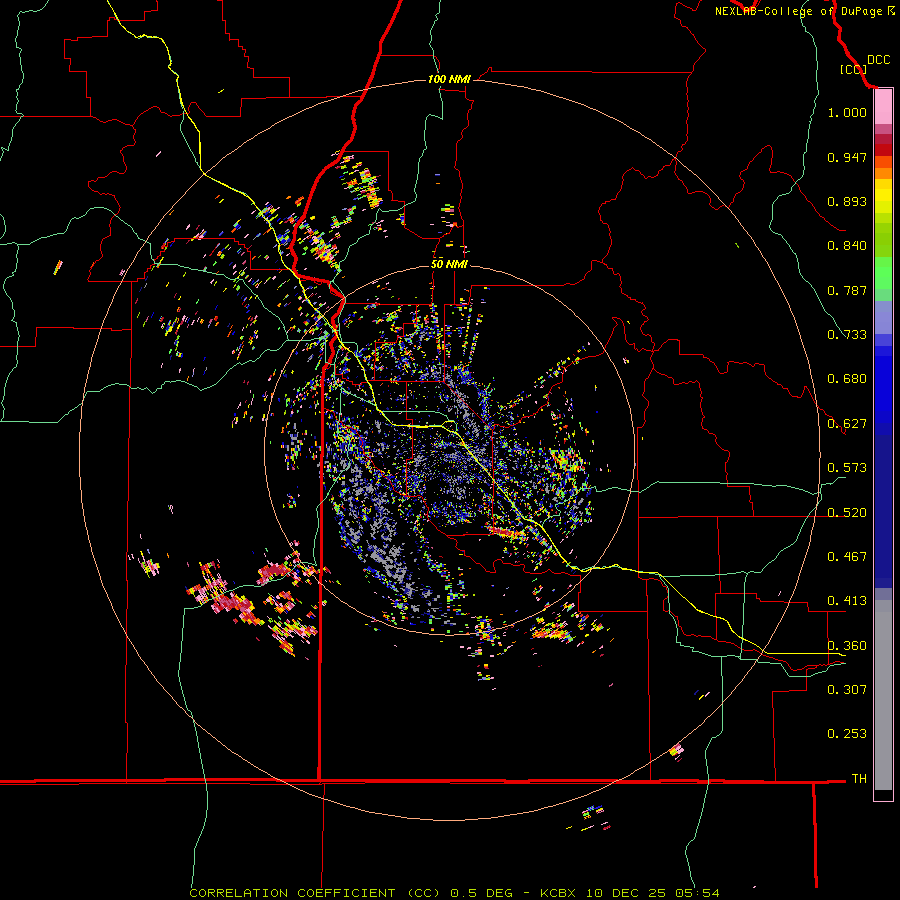Image resolution: width=900 pixels, height=900 pixels.
Task: Click the 0.627 value on the color scale
Action: pos(847,424)
